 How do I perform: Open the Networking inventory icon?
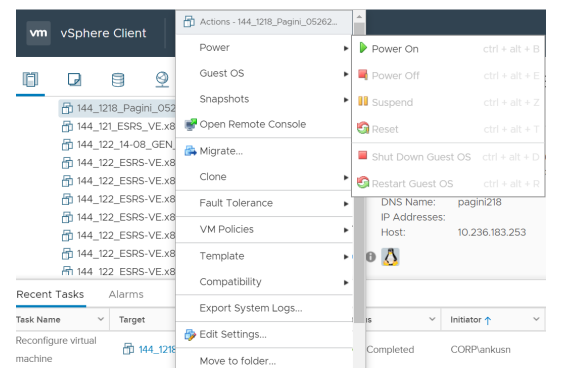coord(162,79)
